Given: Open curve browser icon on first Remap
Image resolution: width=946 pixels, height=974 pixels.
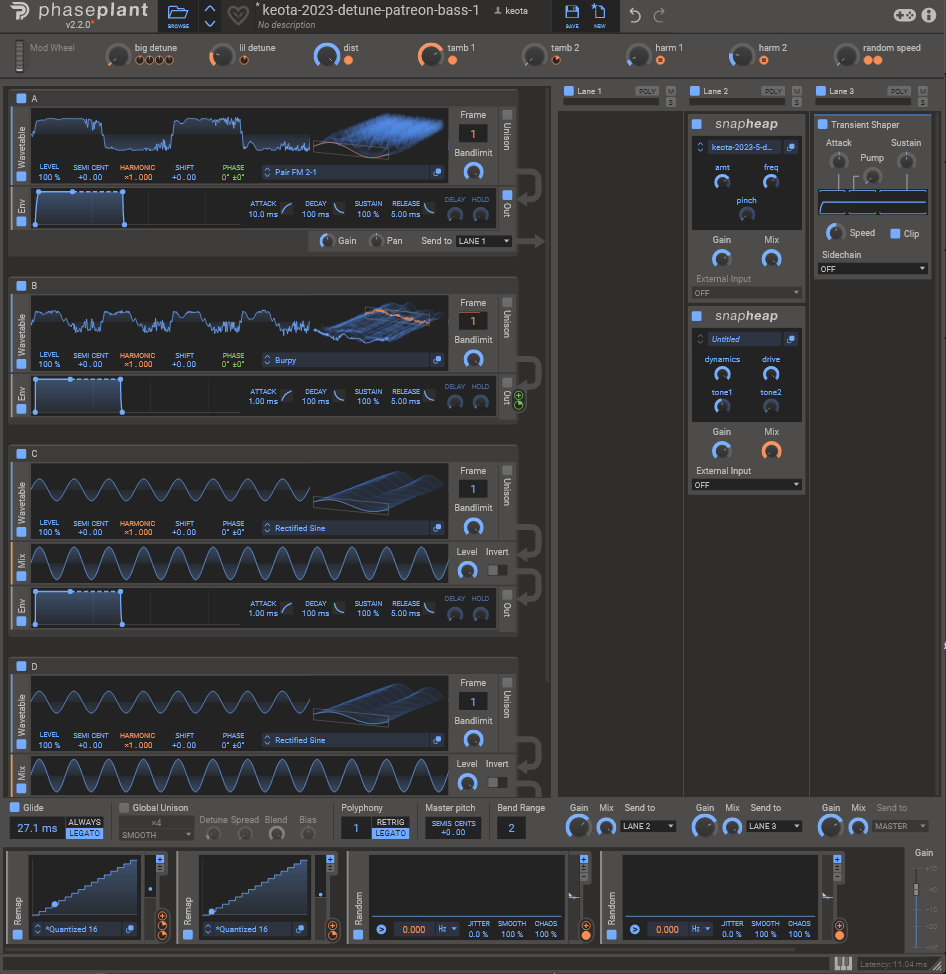Looking at the screenshot, I should pyautogui.click(x=130, y=929).
